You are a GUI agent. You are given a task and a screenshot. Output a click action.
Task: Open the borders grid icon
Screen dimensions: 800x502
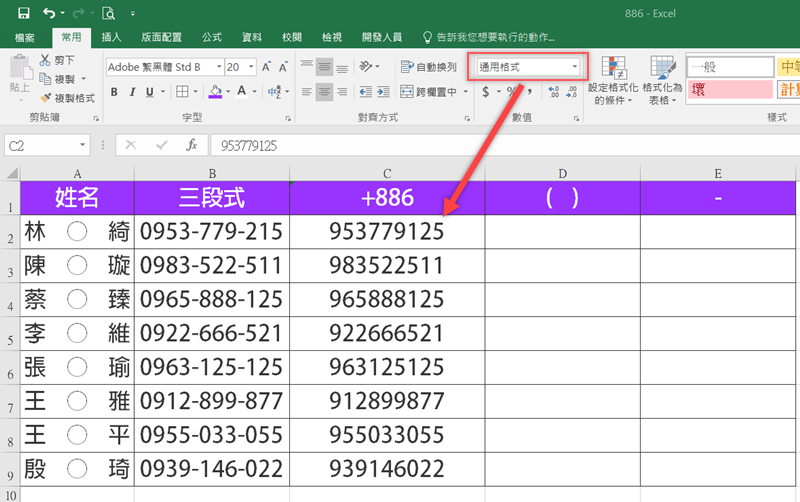click(183, 92)
